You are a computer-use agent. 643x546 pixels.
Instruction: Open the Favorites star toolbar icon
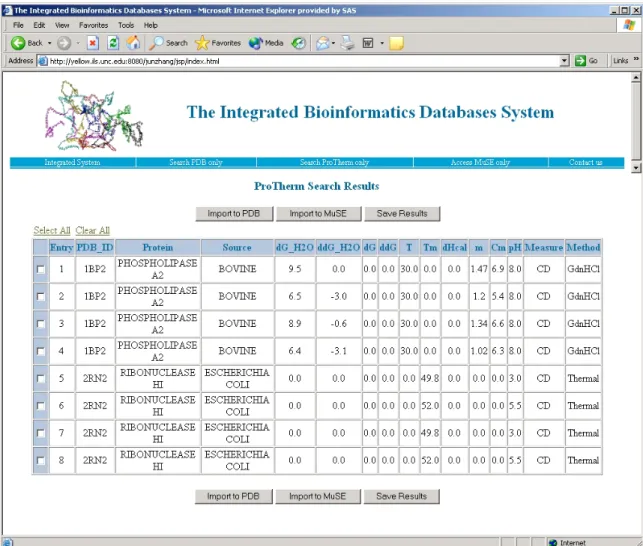pyautogui.click(x=202, y=43)
